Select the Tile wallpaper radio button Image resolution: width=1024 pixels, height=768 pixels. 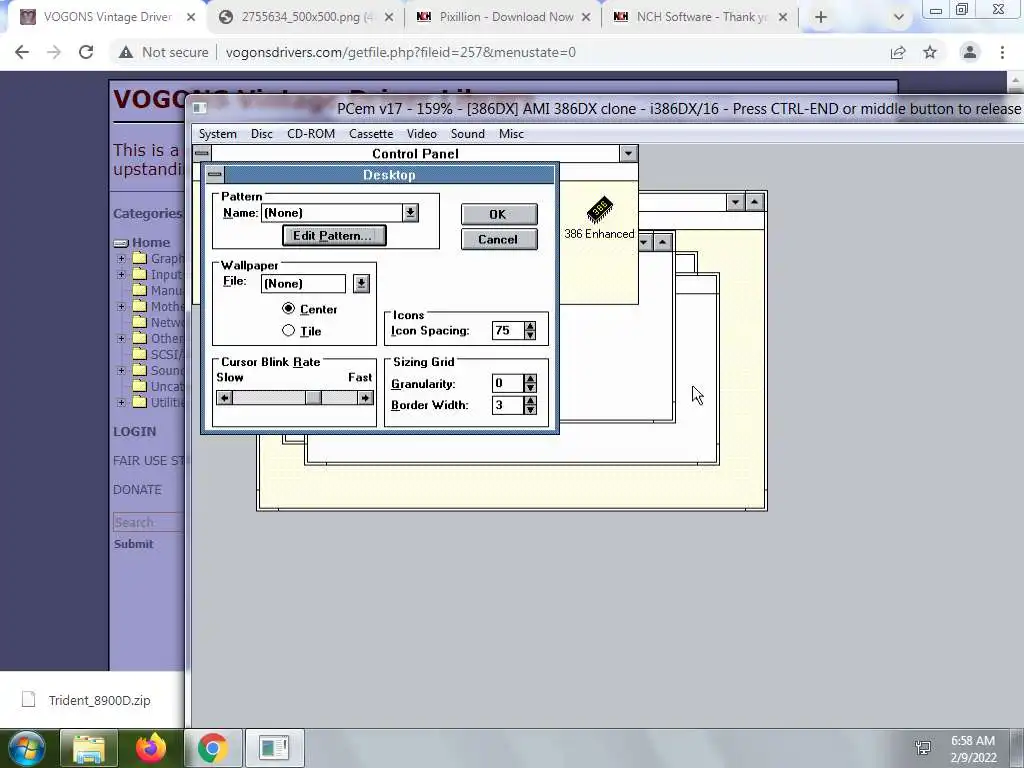click(x=288, y=330)
